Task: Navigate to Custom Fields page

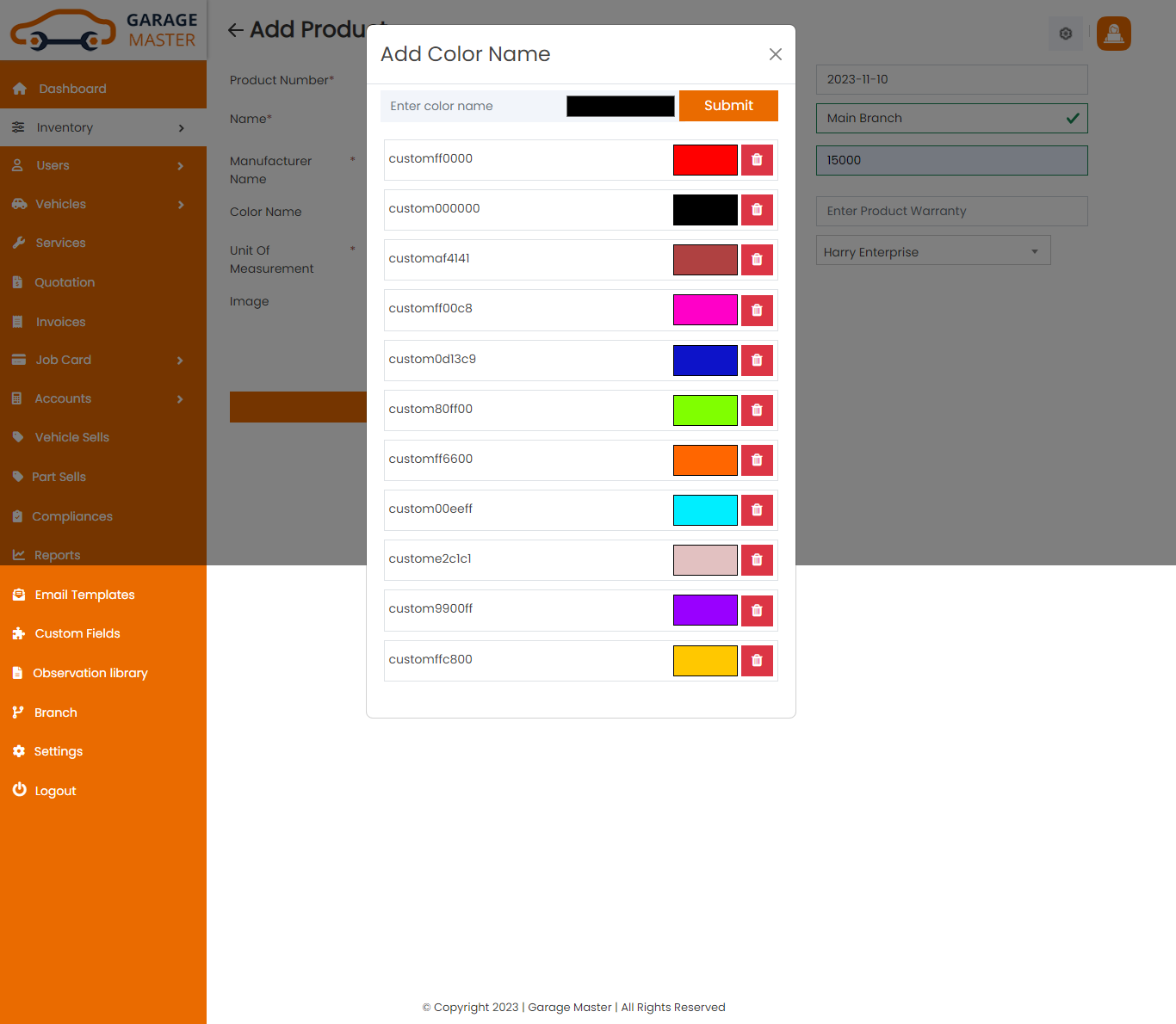Action: coord(77,633)
